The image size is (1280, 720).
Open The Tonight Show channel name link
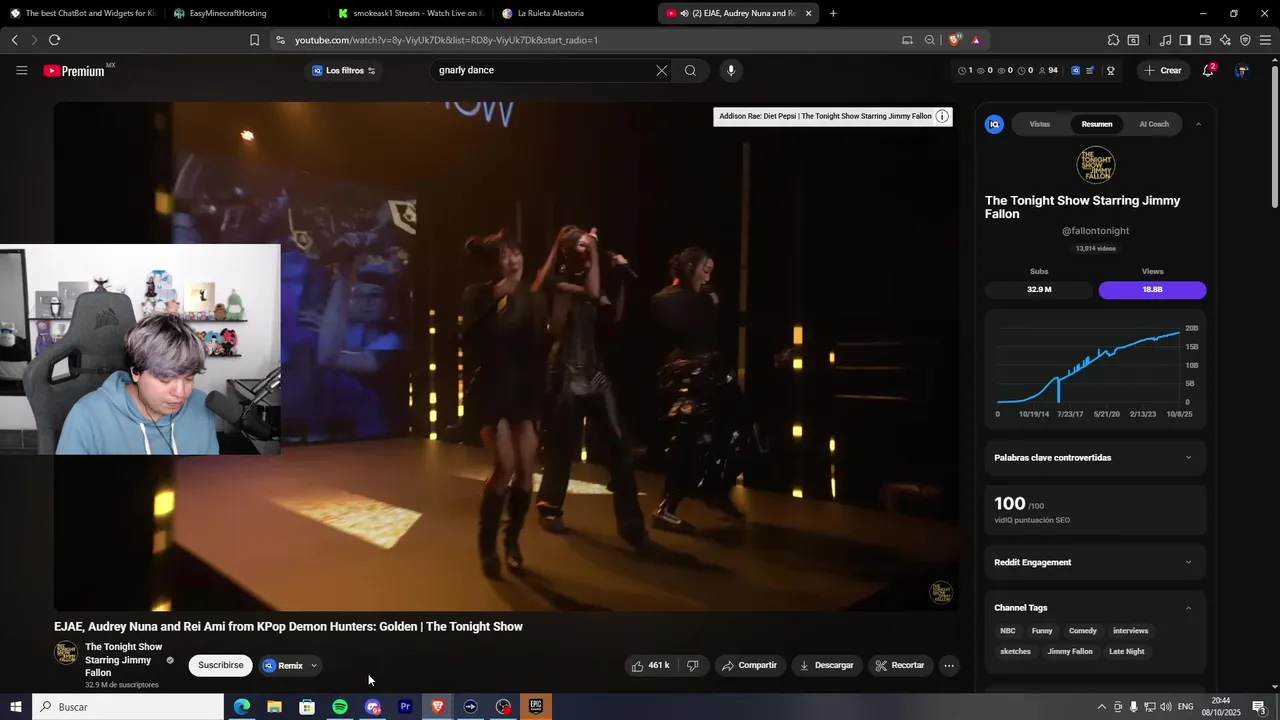(x=123, y=660)
